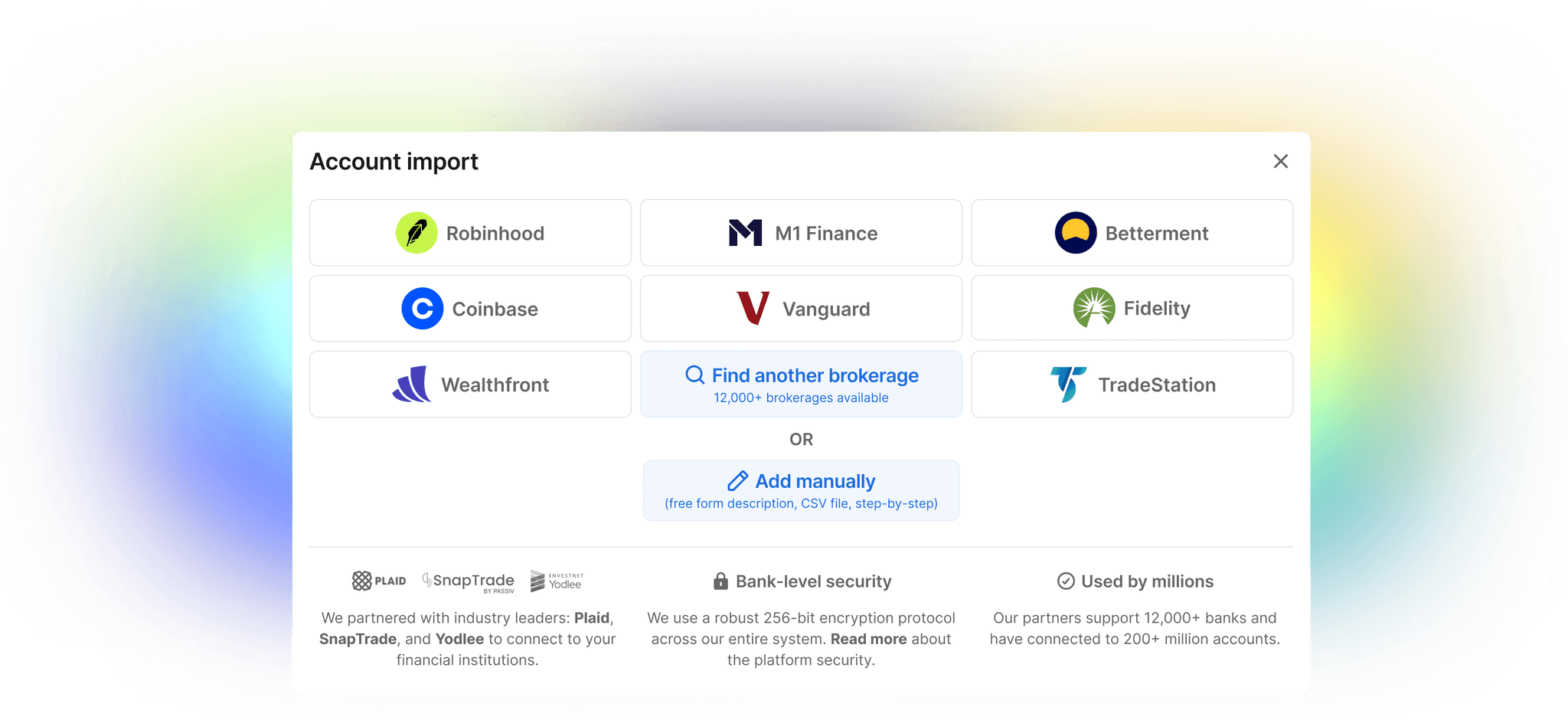This screenshot has width=1568, height=720.
Task: Click 'have connected to 200+ million accounts' text
Action: point(1135,639)
